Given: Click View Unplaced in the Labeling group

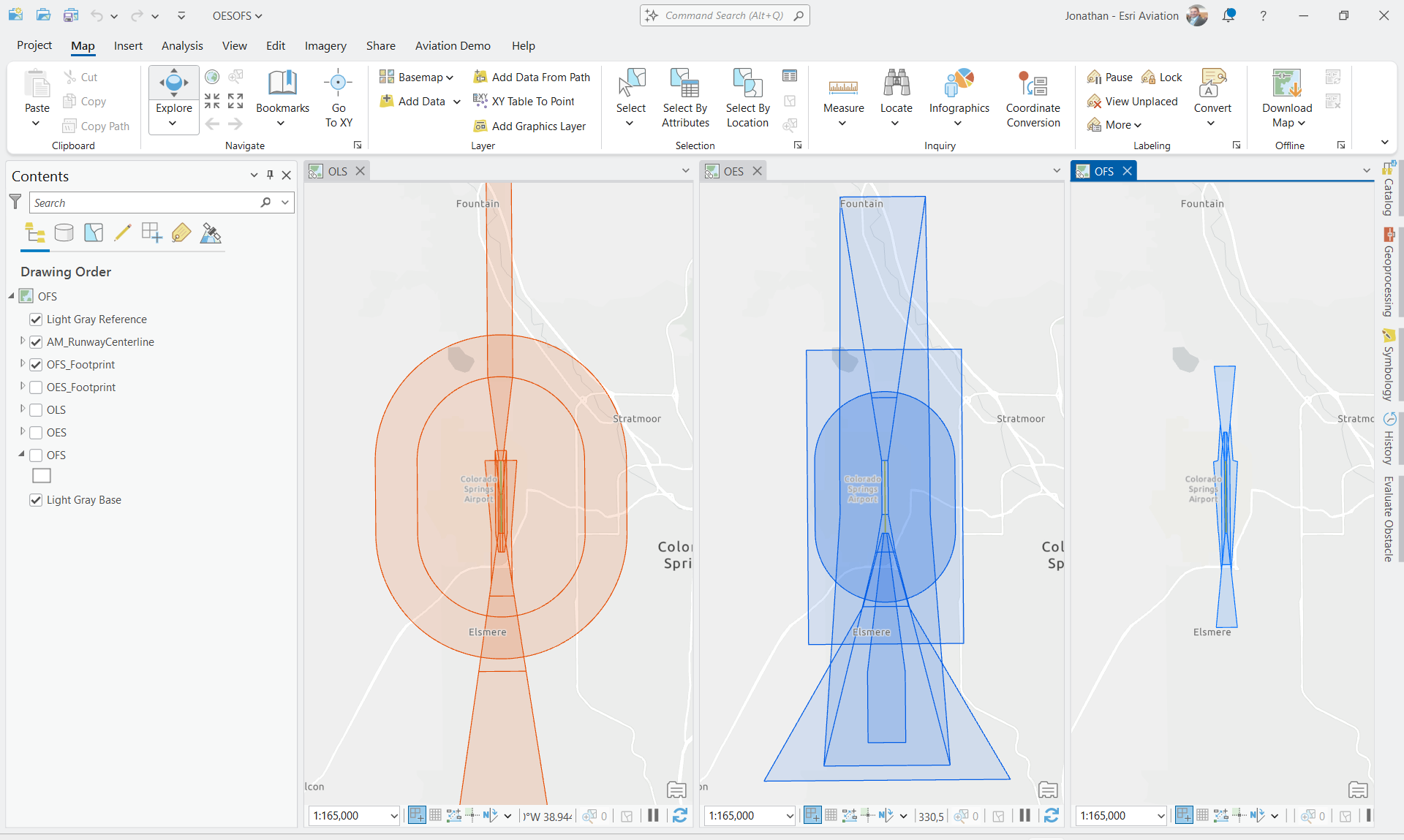Looking at the screenshot, I should [x=1133, y=101].
